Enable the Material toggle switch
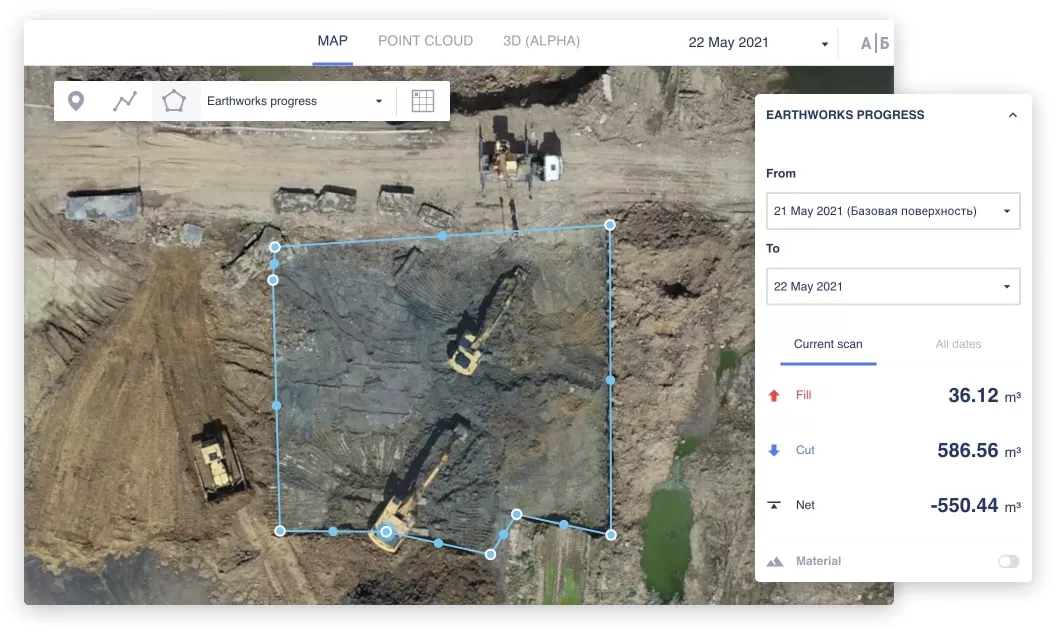Screen dimensions: 1056x633 [1008, 562]
